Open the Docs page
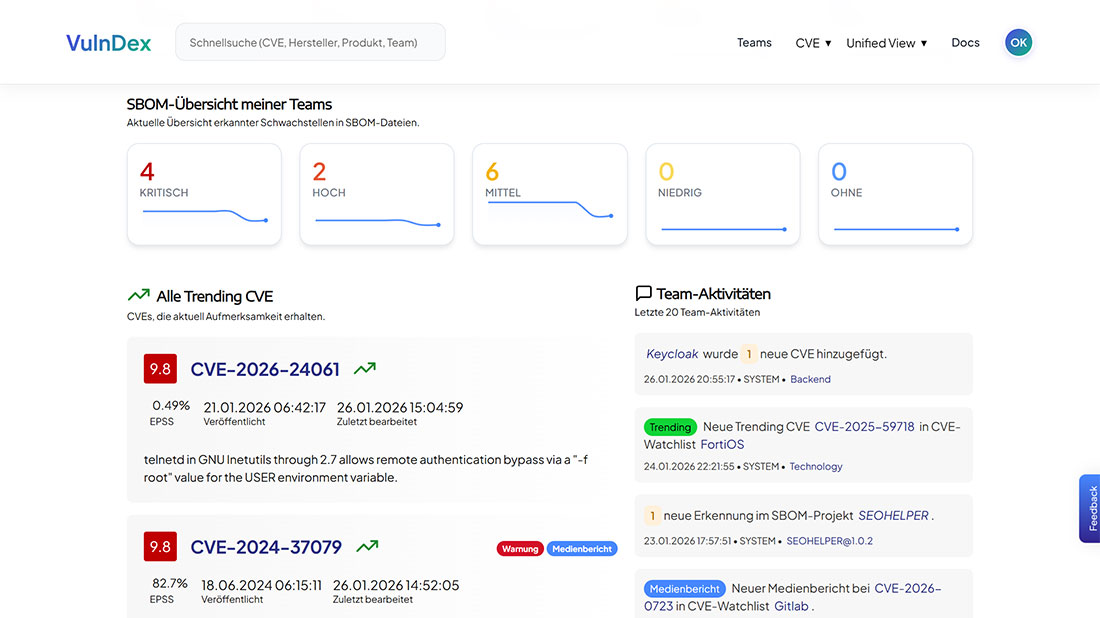The width and height of the screenshot is (1100, 618). (x=965, y=42)
